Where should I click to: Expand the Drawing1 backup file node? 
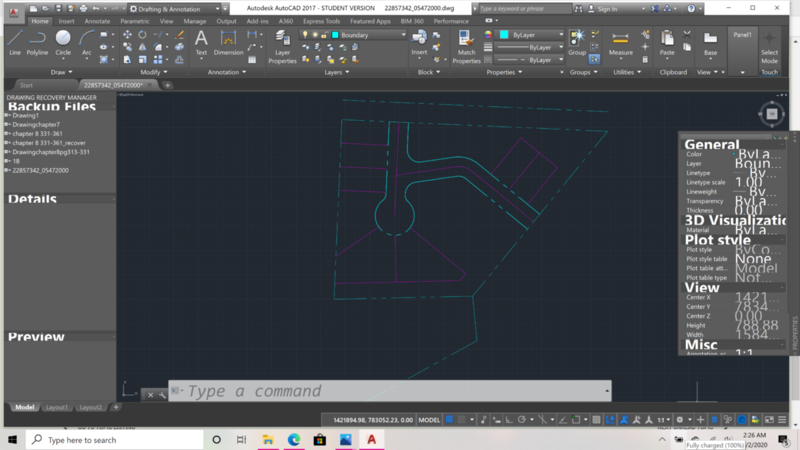click(x=7, y=115)
